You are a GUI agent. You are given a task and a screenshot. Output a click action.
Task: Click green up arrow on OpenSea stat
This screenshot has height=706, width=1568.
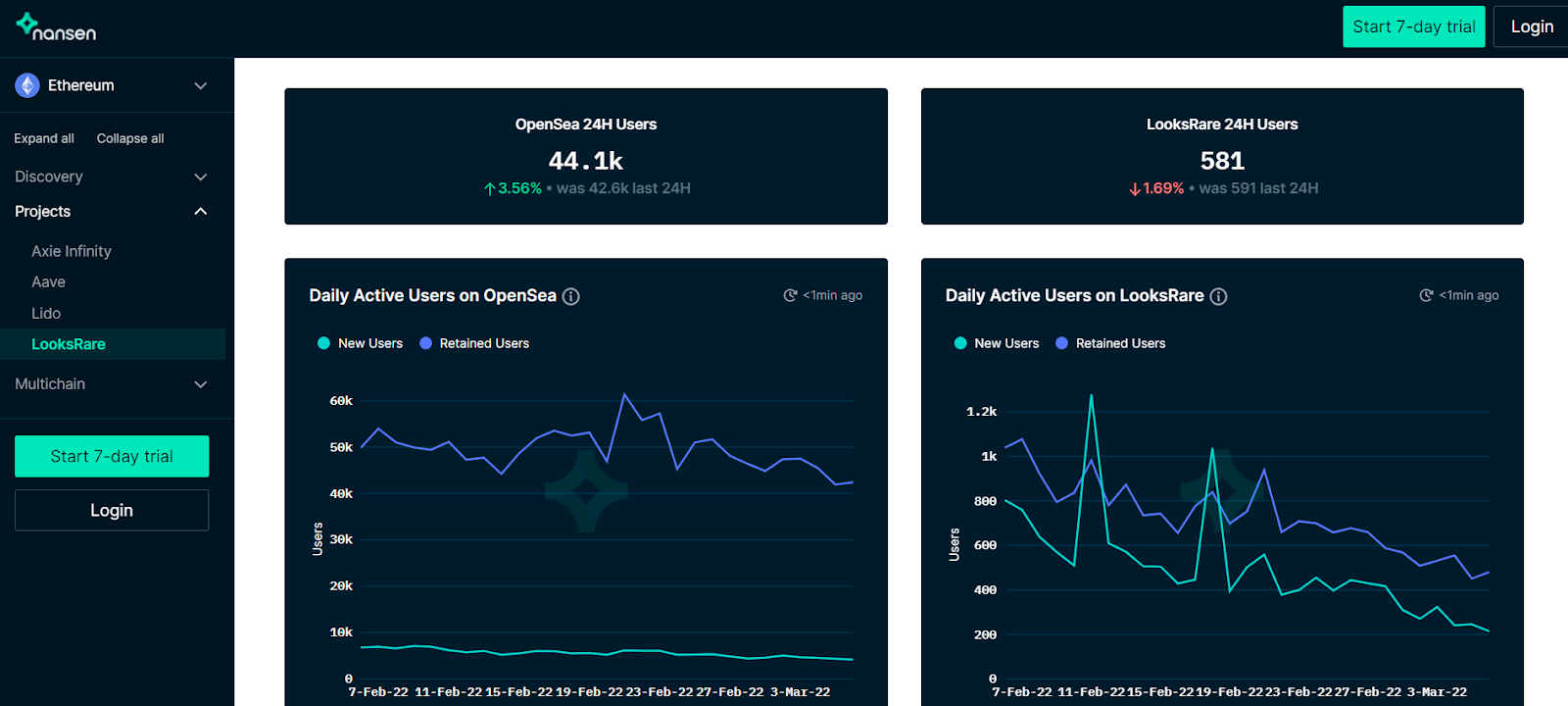490,188
